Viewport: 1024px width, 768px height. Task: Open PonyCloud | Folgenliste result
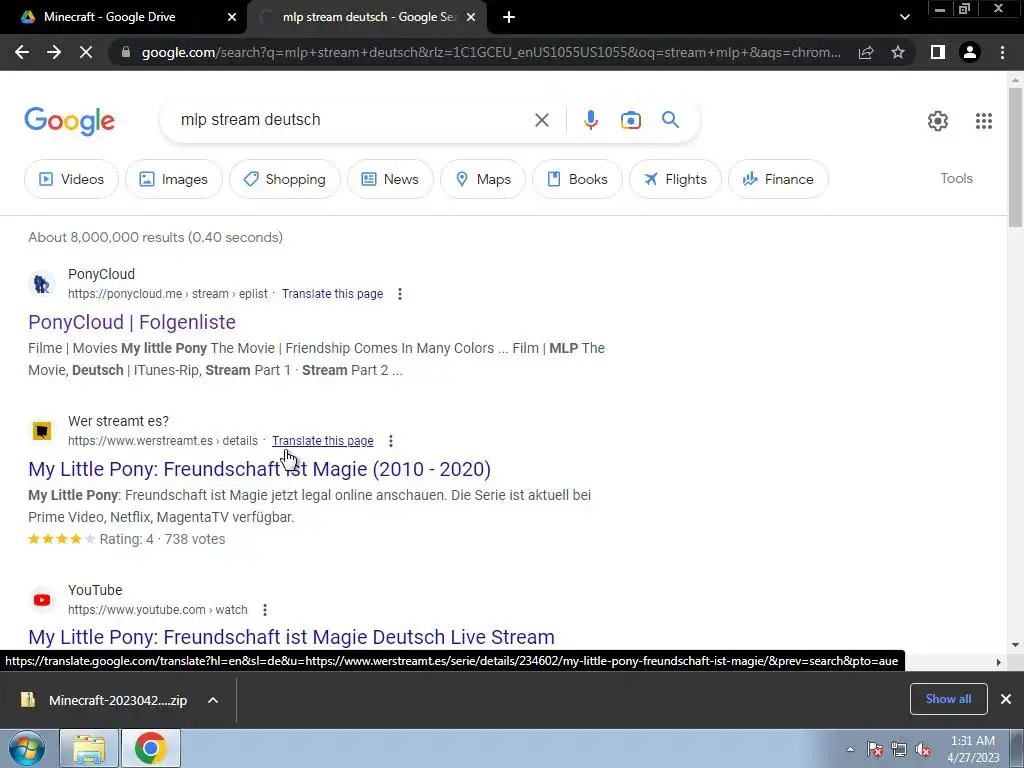(x=132, y=322)
